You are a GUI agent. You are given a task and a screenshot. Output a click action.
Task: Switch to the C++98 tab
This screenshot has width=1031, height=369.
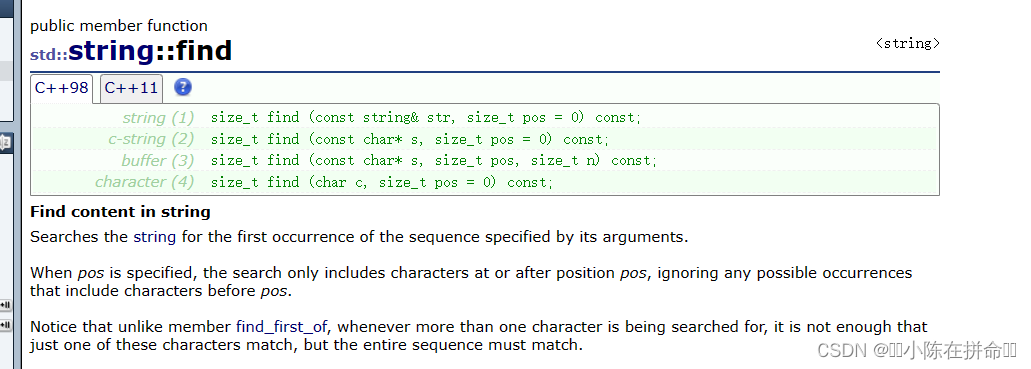tap(62, 87)
